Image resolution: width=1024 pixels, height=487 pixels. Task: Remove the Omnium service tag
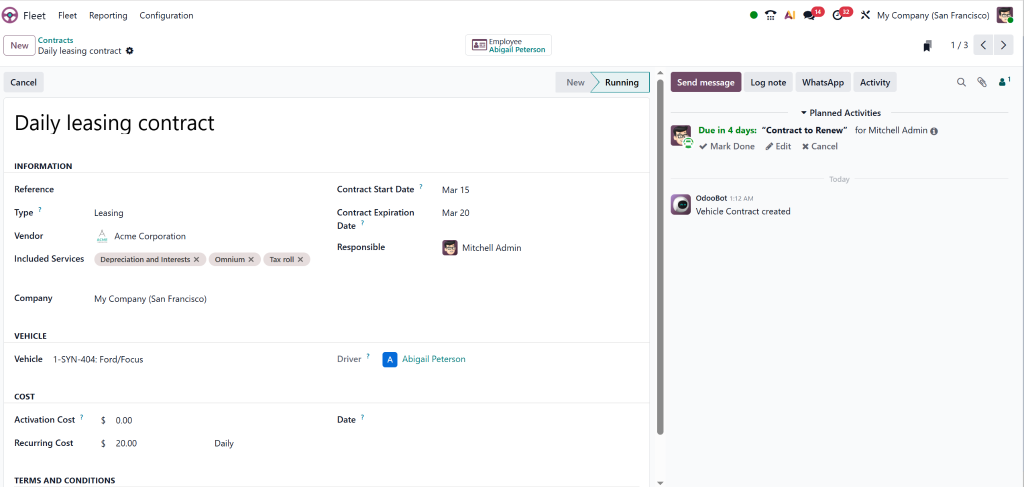(x=252, y=260)
